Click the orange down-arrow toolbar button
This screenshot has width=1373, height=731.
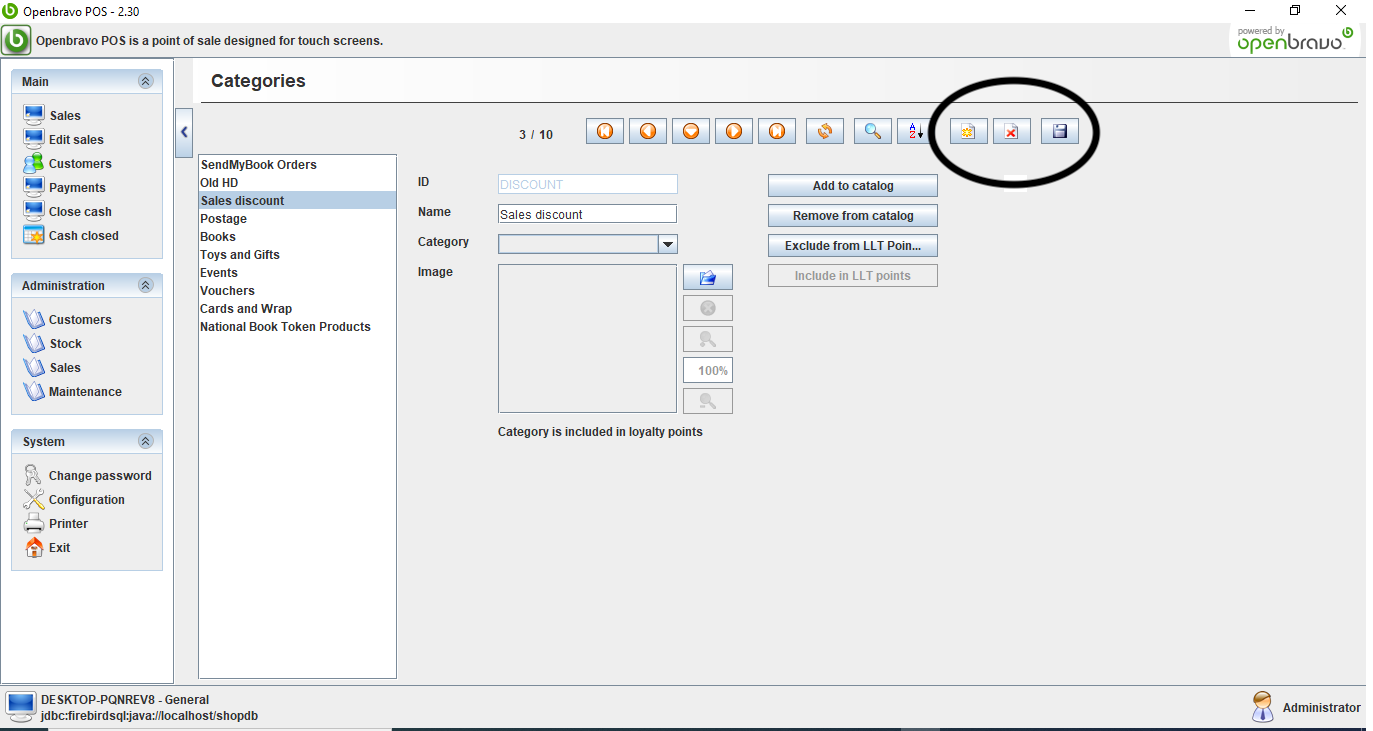pyautogui.click(x=691, y=131)
